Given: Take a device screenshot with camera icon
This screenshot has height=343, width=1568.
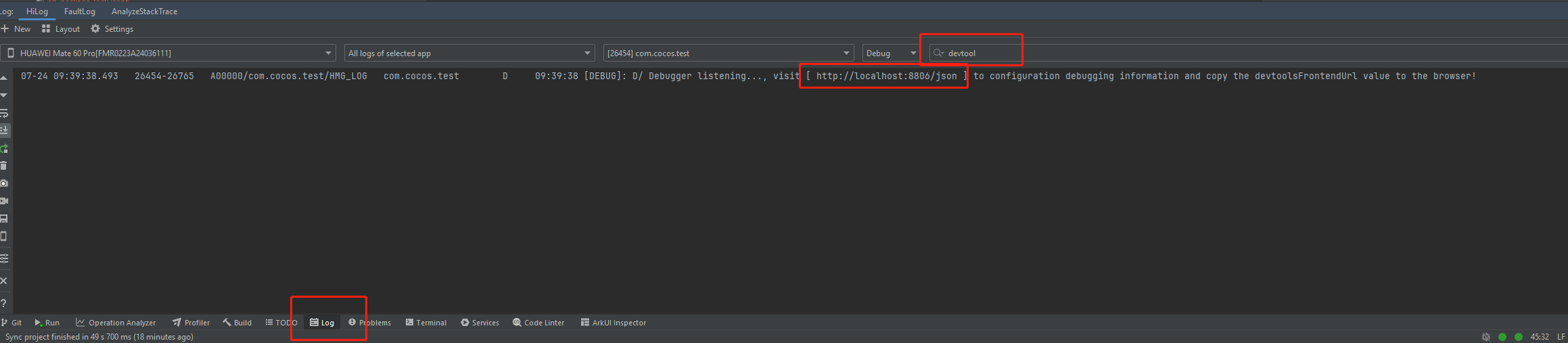Looking at the screenshot, I should (x=4, y=183).
